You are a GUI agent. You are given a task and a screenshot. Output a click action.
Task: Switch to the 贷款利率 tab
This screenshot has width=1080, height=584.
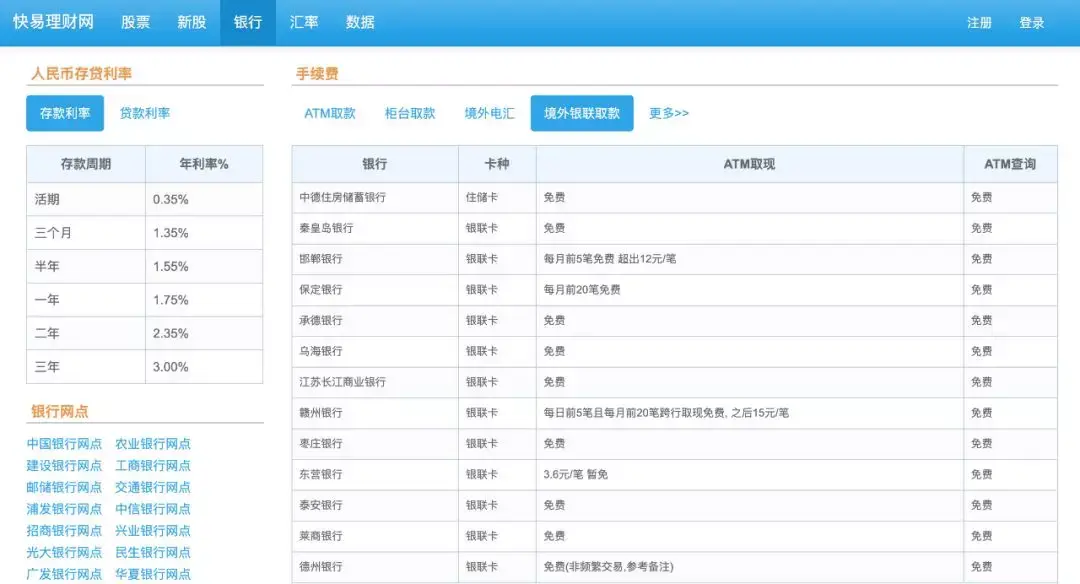coord(145,113)
